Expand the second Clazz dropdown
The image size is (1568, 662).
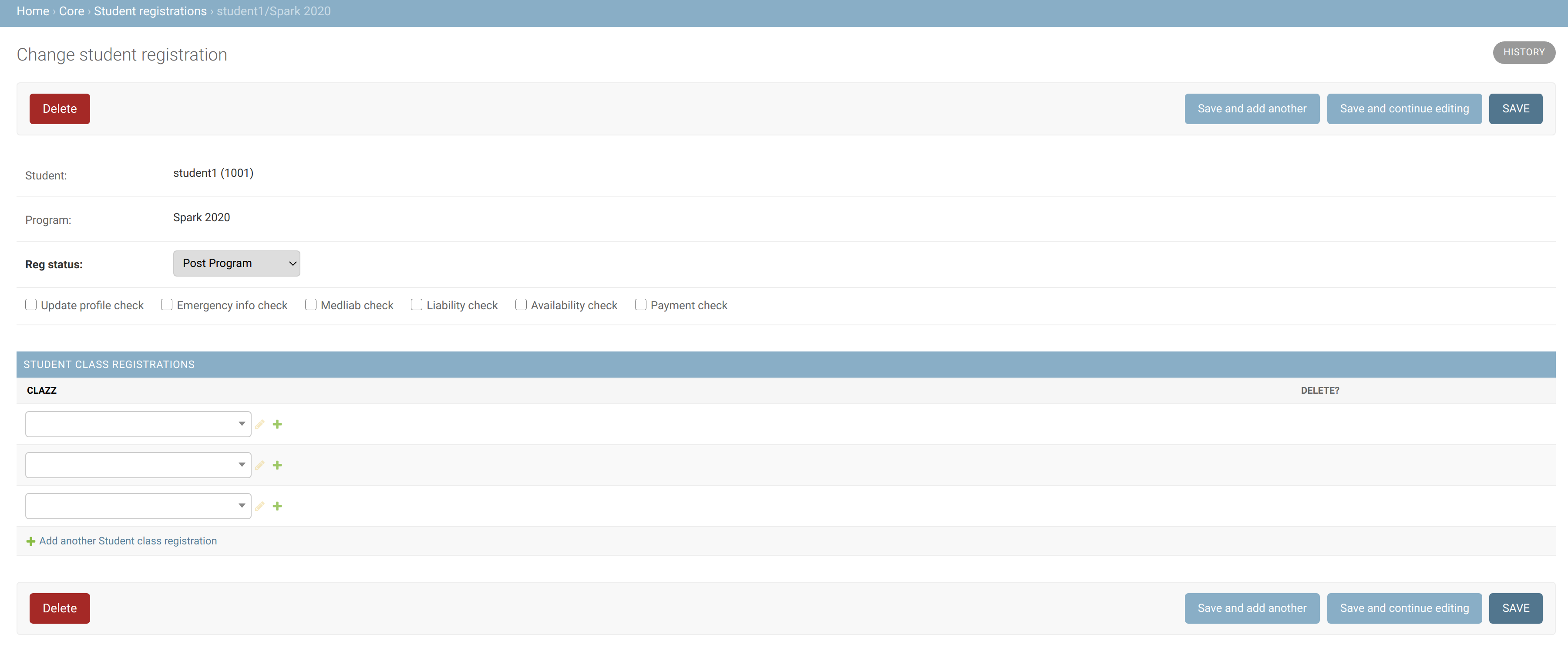pos(138,465)
